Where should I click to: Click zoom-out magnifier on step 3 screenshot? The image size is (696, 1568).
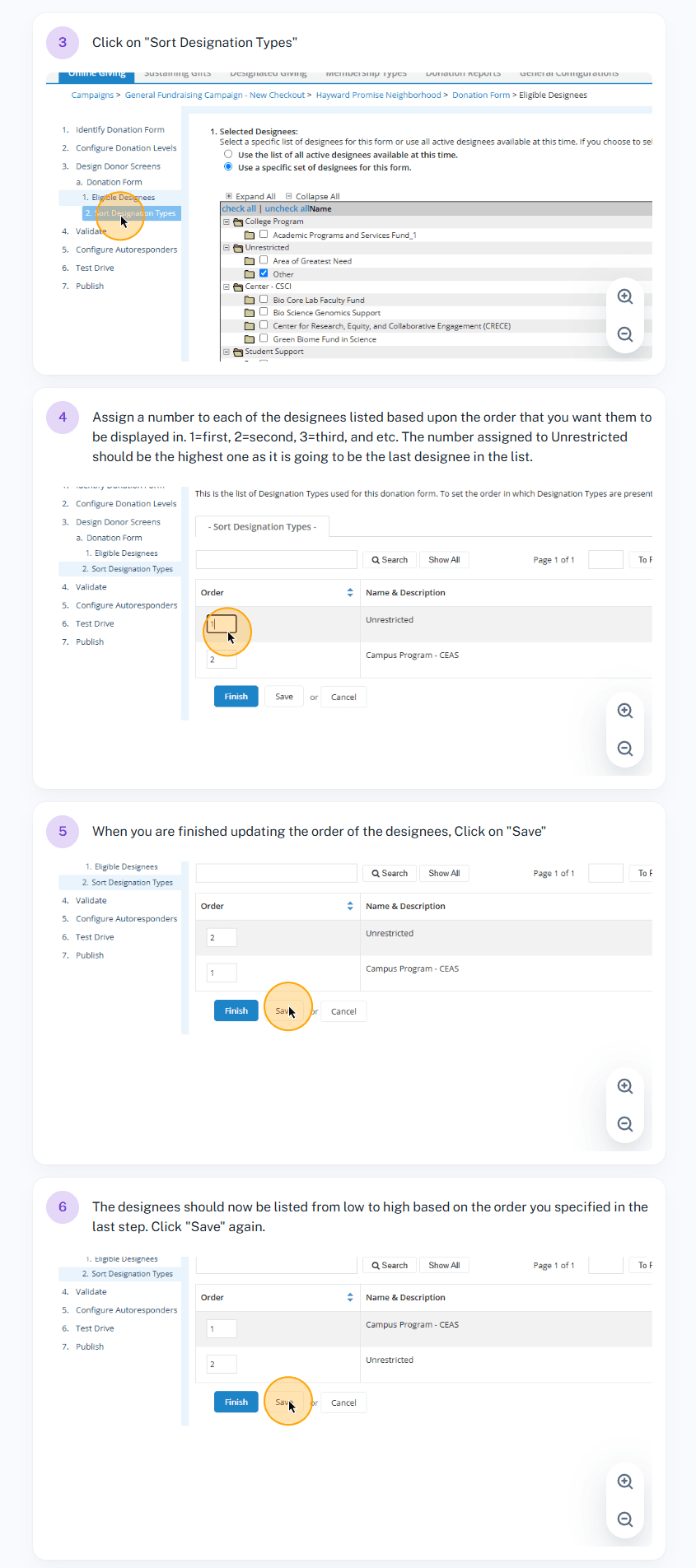625,334
